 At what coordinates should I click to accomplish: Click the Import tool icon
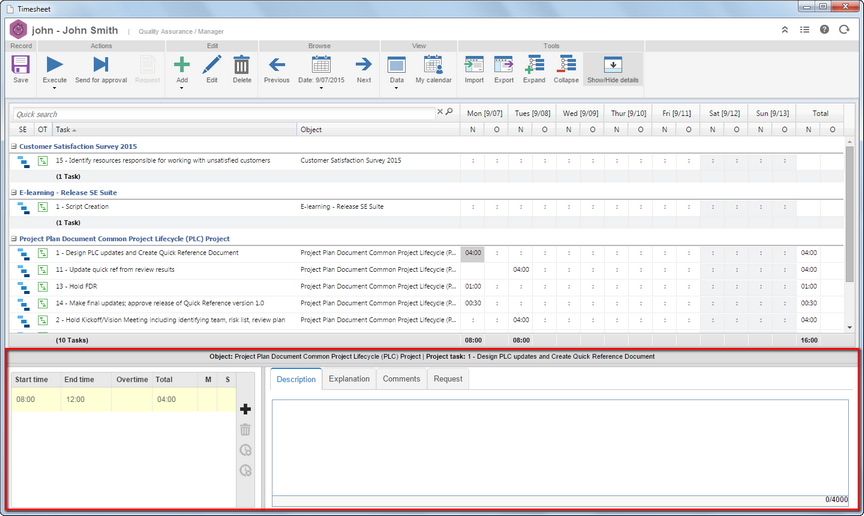[474, 65]
